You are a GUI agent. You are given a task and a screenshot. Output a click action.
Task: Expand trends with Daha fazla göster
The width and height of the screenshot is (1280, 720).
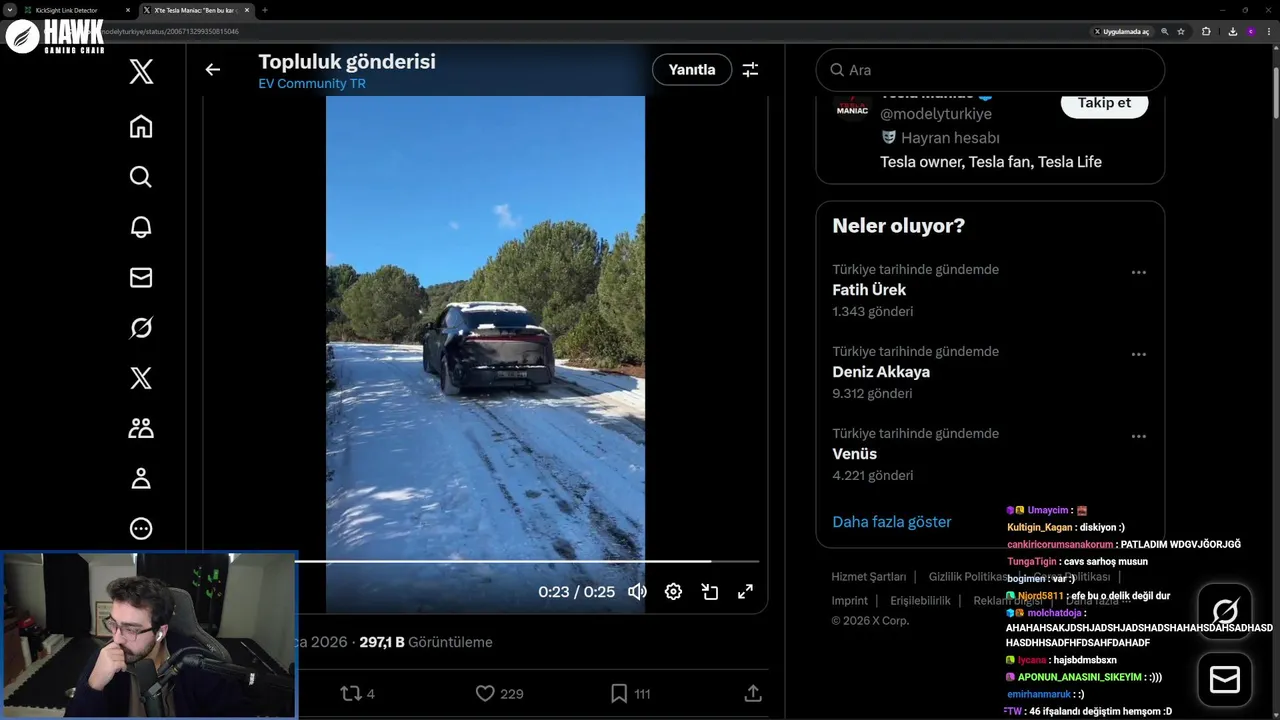pyautogui.click(x=891, y=521)
